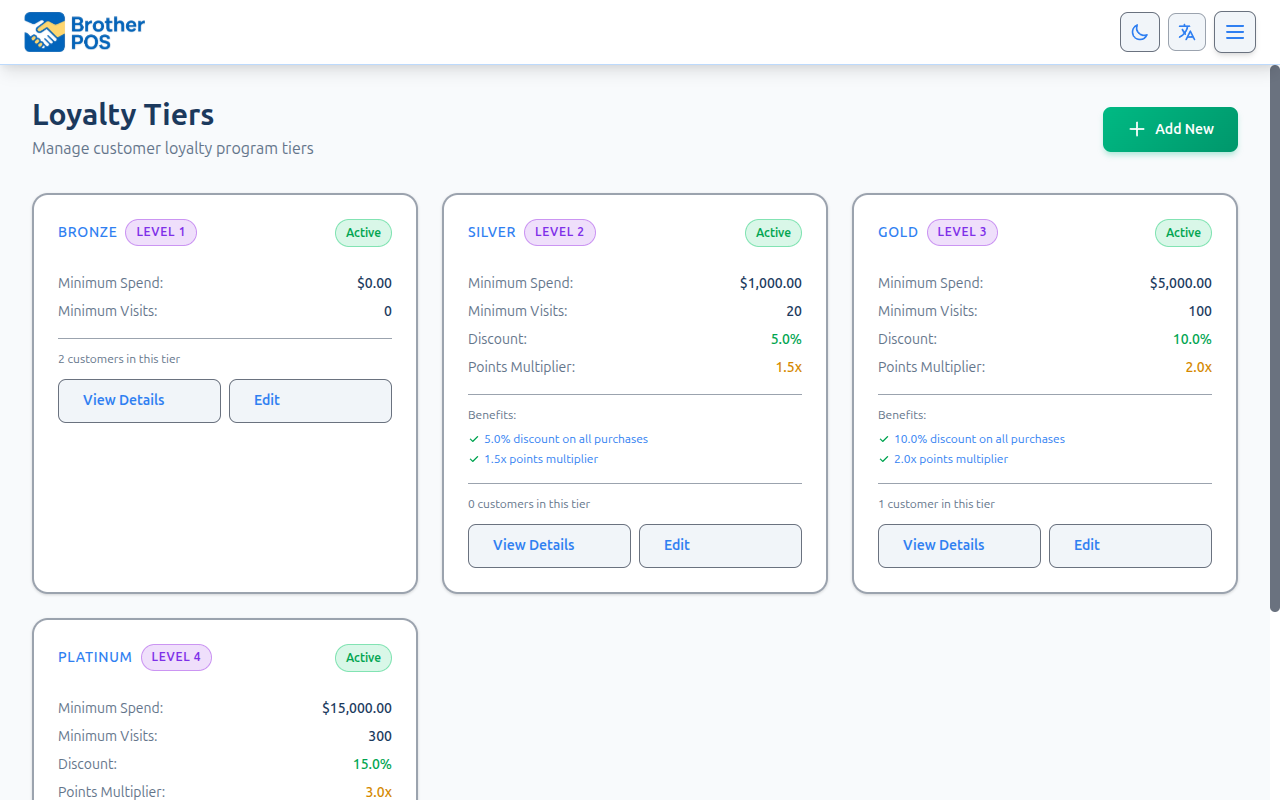Click the Gold tier Active status badge
1280x800 pixels.
[x=1183, y=233]
